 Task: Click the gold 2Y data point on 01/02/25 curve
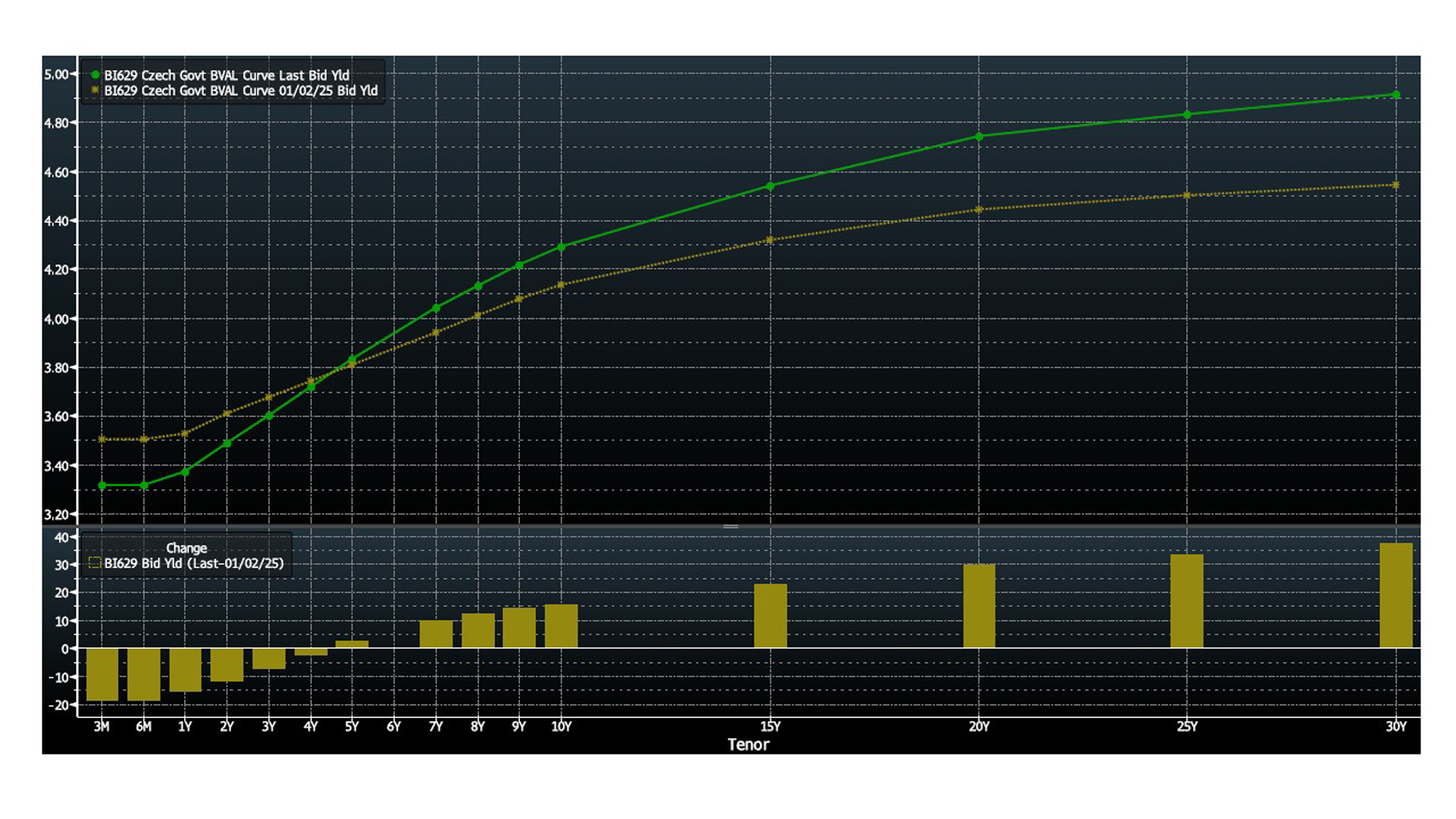226,414
